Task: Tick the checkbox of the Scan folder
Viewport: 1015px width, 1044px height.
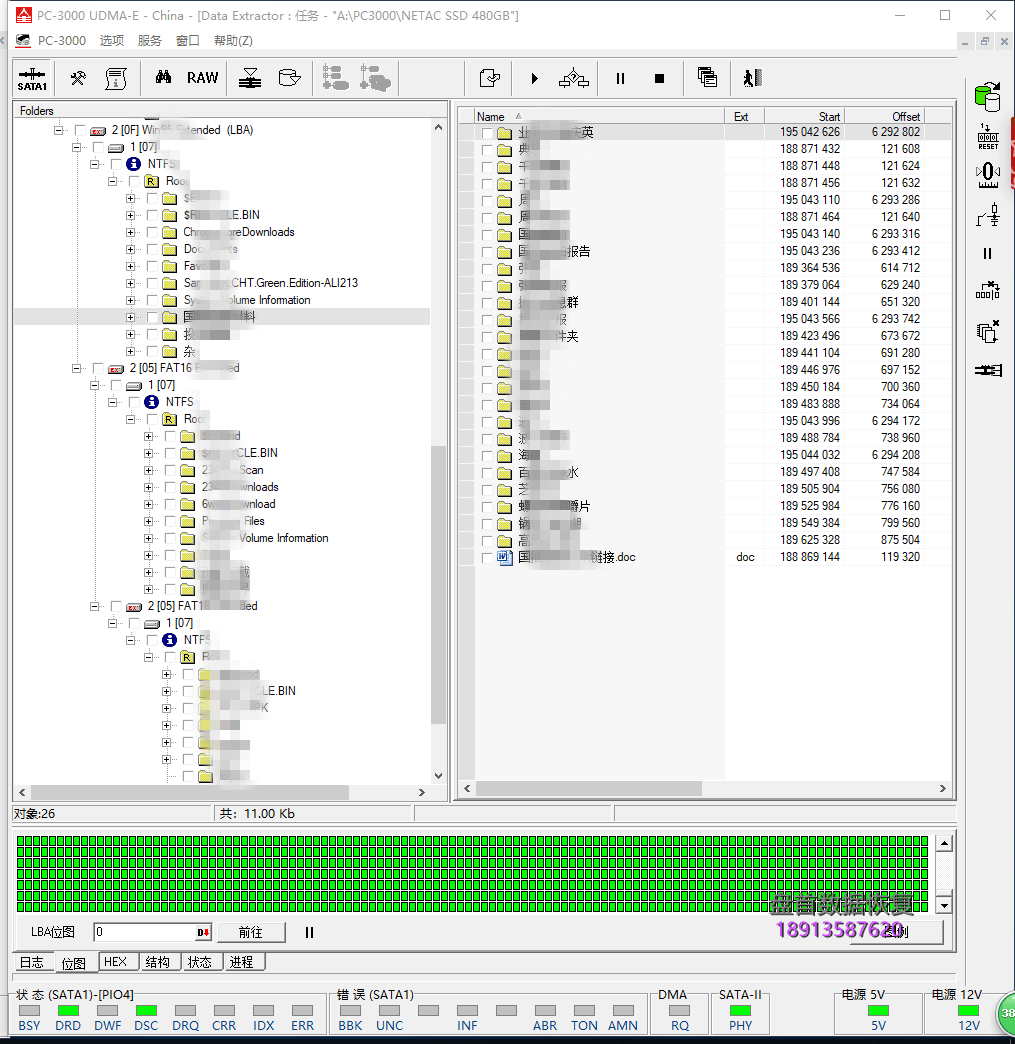Action: click(170, 470)
